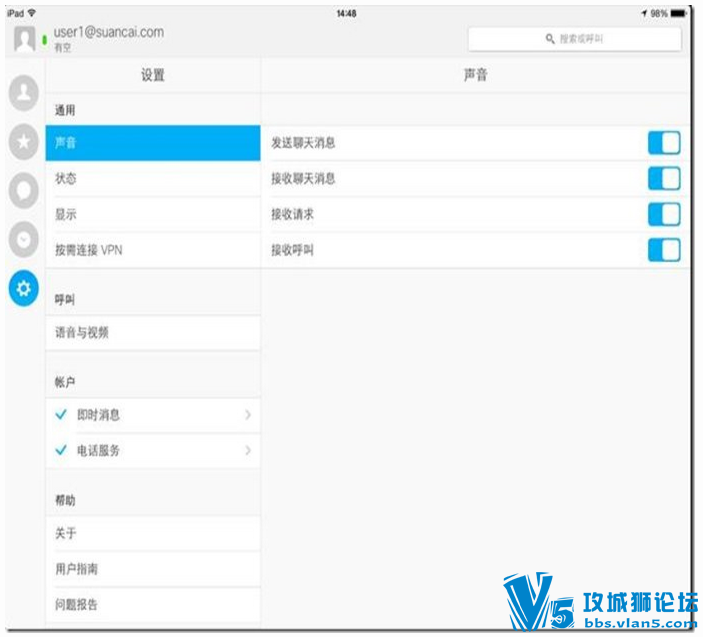This screenshot has height=637, width=703.
Task: Tap the 设置 panel title
Action: pyautogui.click(x=153, y=75)
